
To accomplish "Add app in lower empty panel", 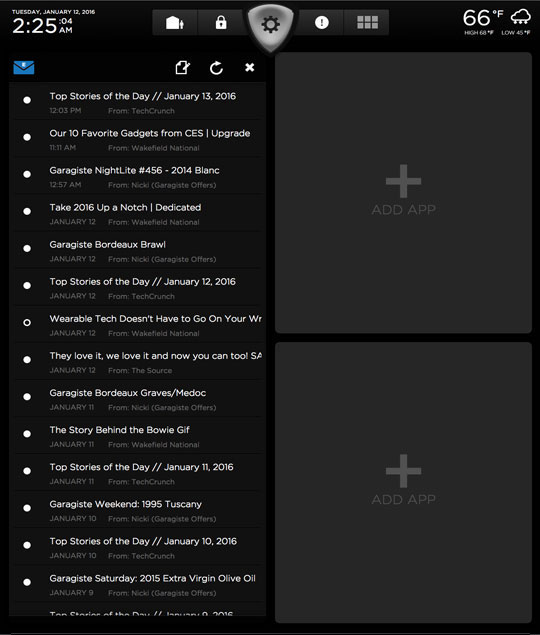I will [x=403, y=480].
